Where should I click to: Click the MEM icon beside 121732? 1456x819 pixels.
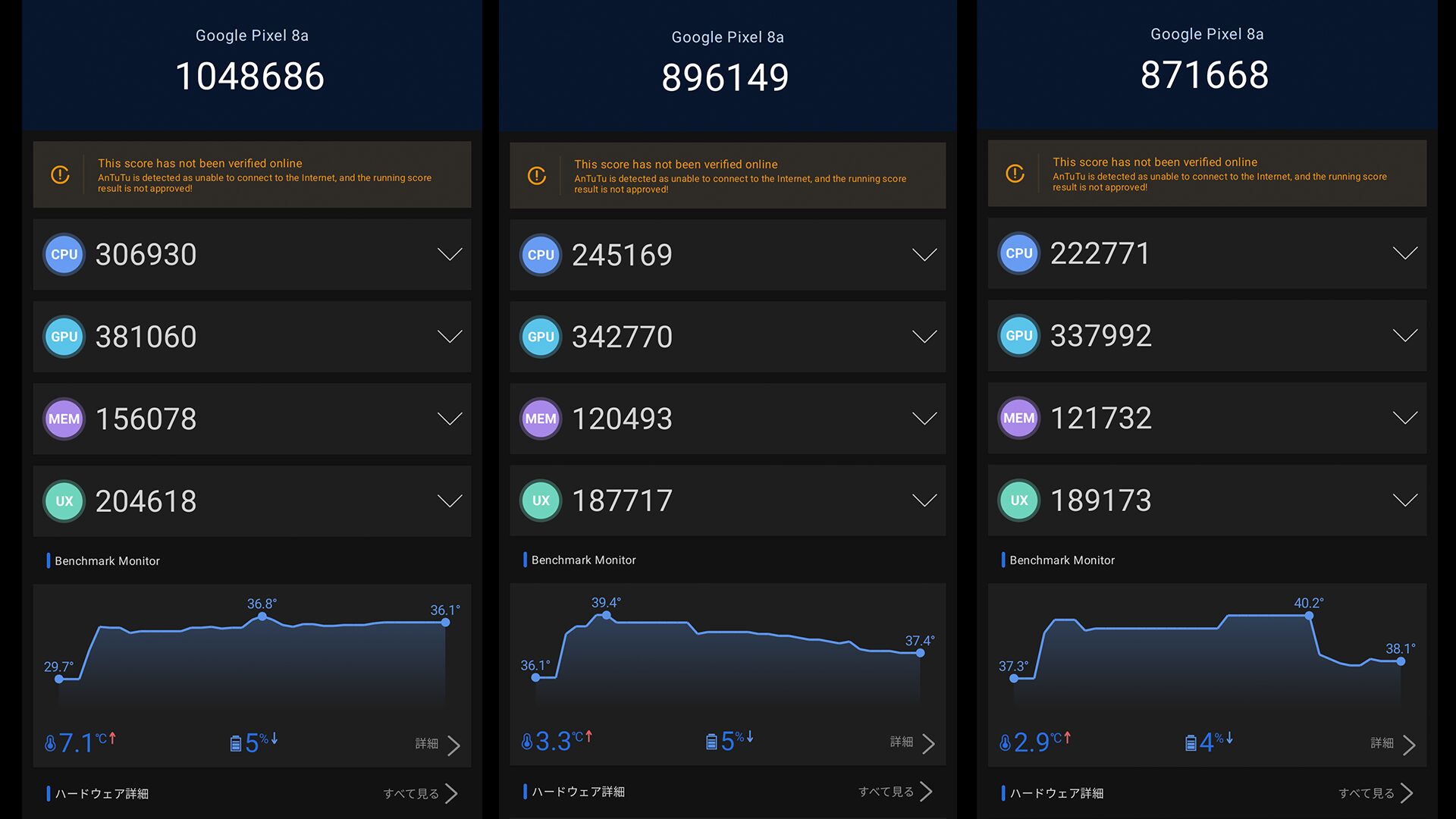[1018, 418]
